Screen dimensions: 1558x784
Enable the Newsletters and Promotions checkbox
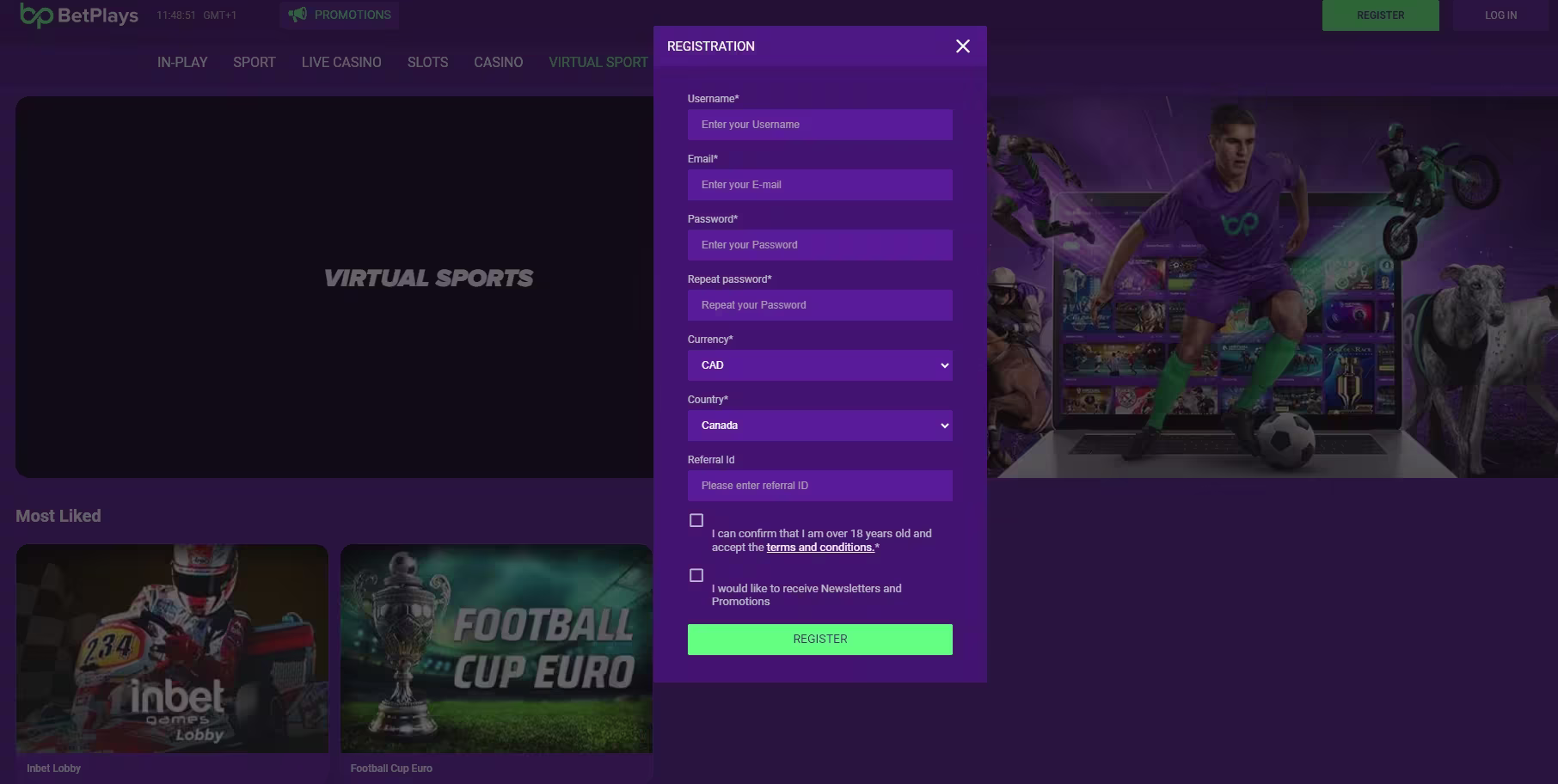pyautogui.click(x=696, y=575)
